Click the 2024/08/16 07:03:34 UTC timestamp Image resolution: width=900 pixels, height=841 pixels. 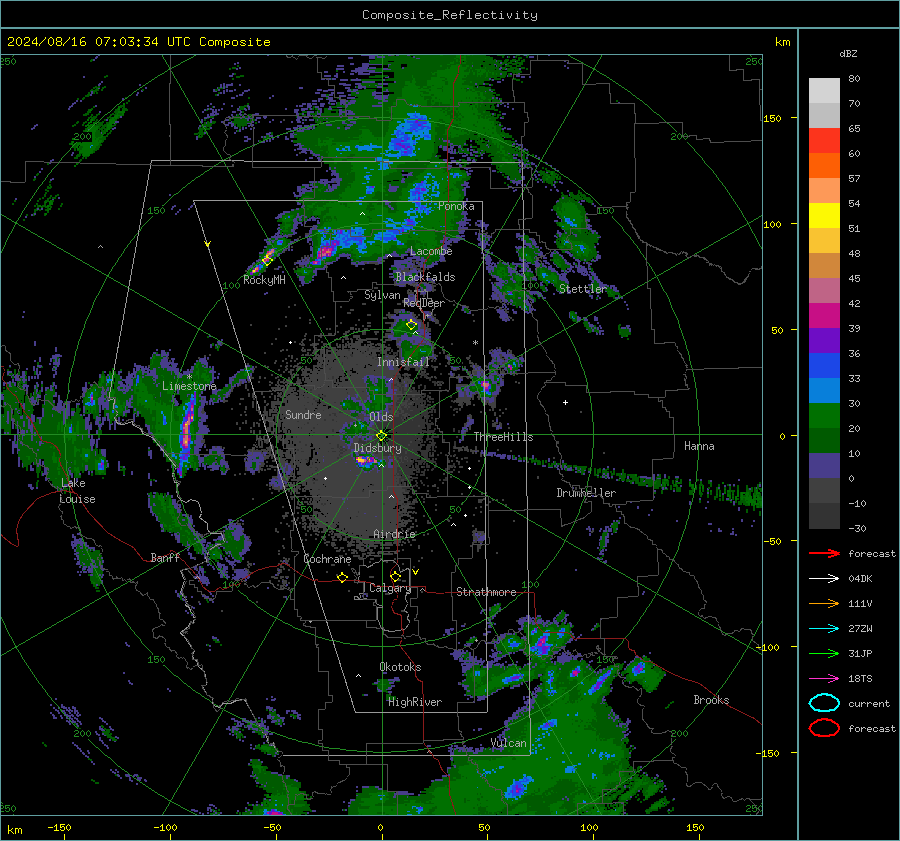[x=138, y=41]
